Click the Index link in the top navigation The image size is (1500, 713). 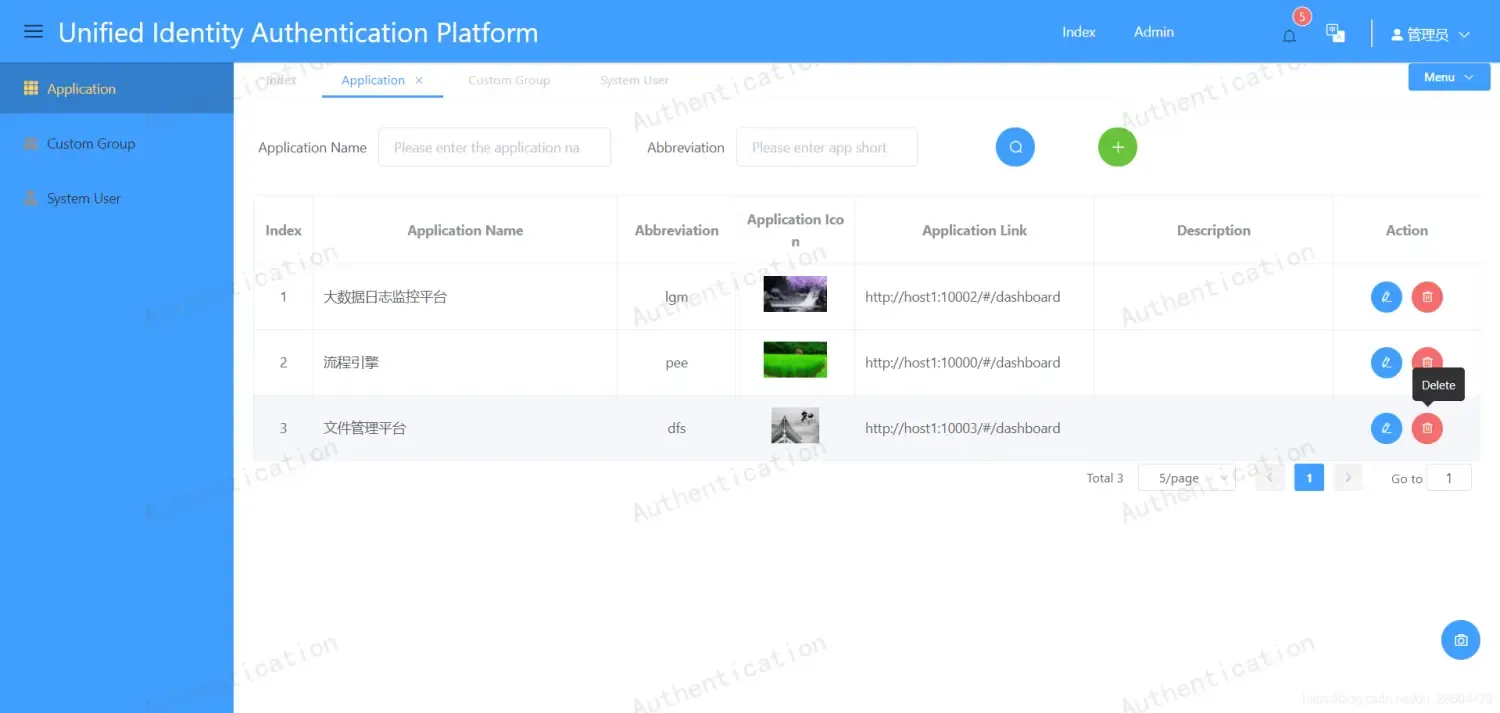[x=1078, y=32]
